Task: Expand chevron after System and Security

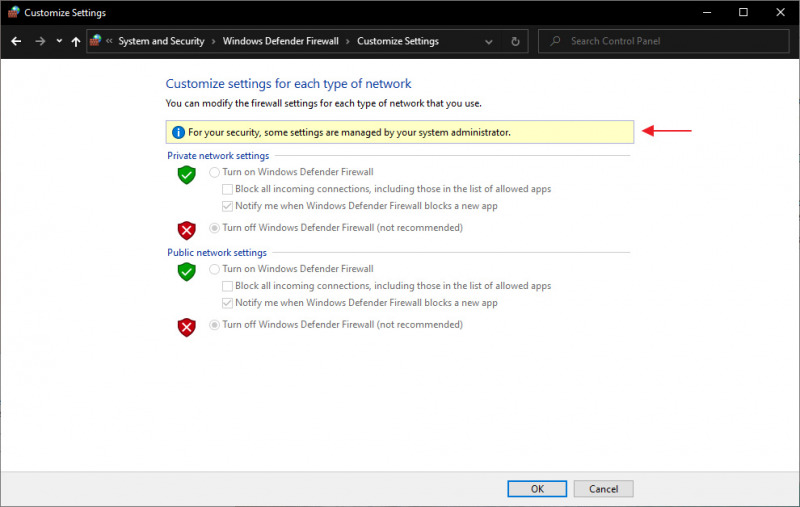Action: 213,42
